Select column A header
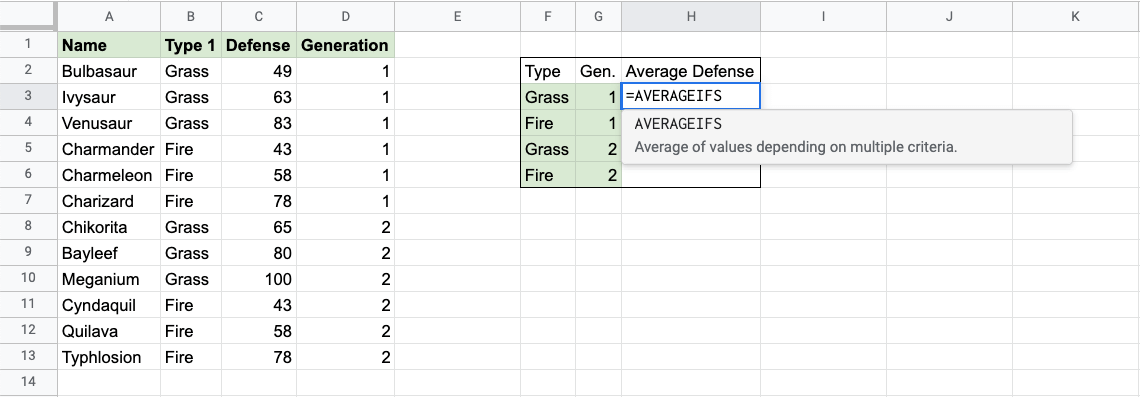 (x=109, y=16)
